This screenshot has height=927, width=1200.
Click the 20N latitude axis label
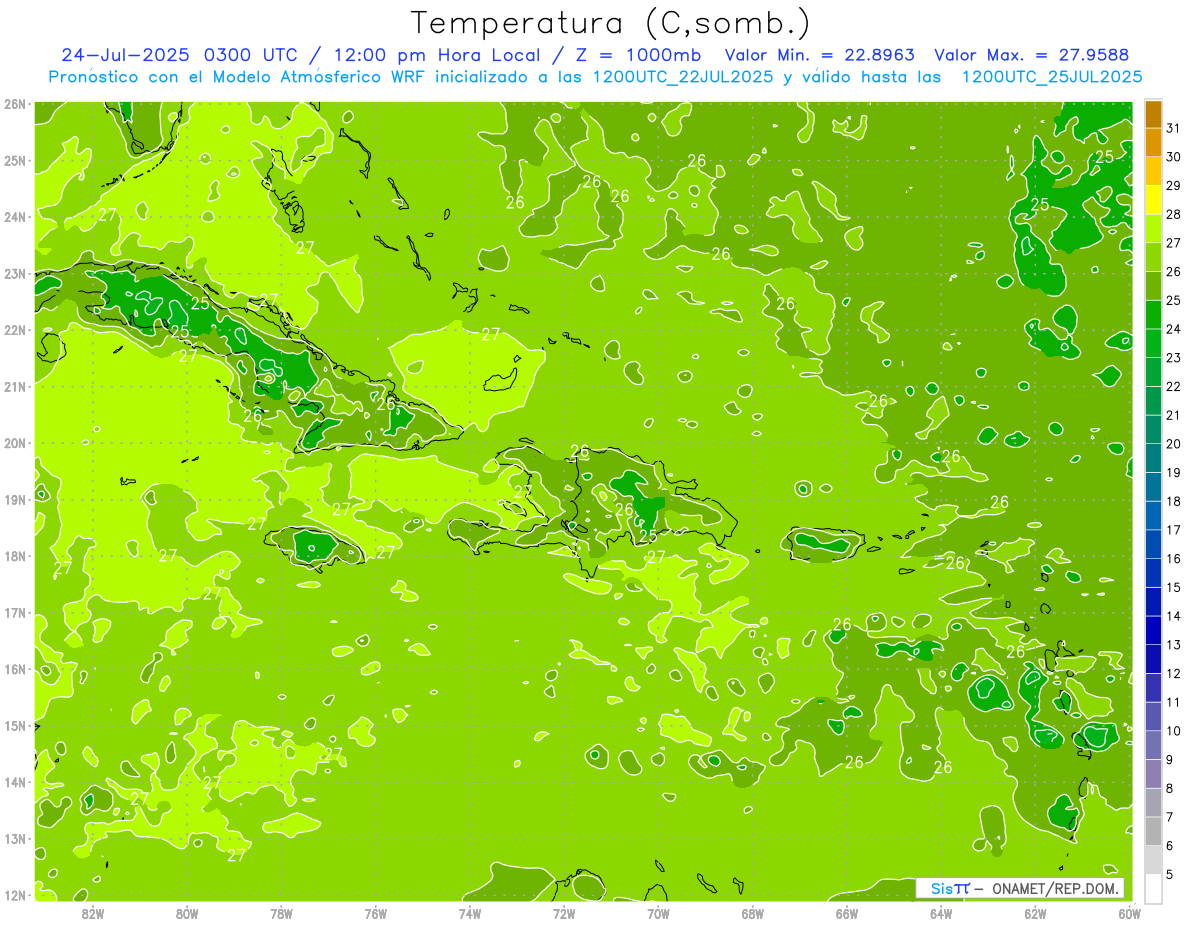click(x=15, y=443)
